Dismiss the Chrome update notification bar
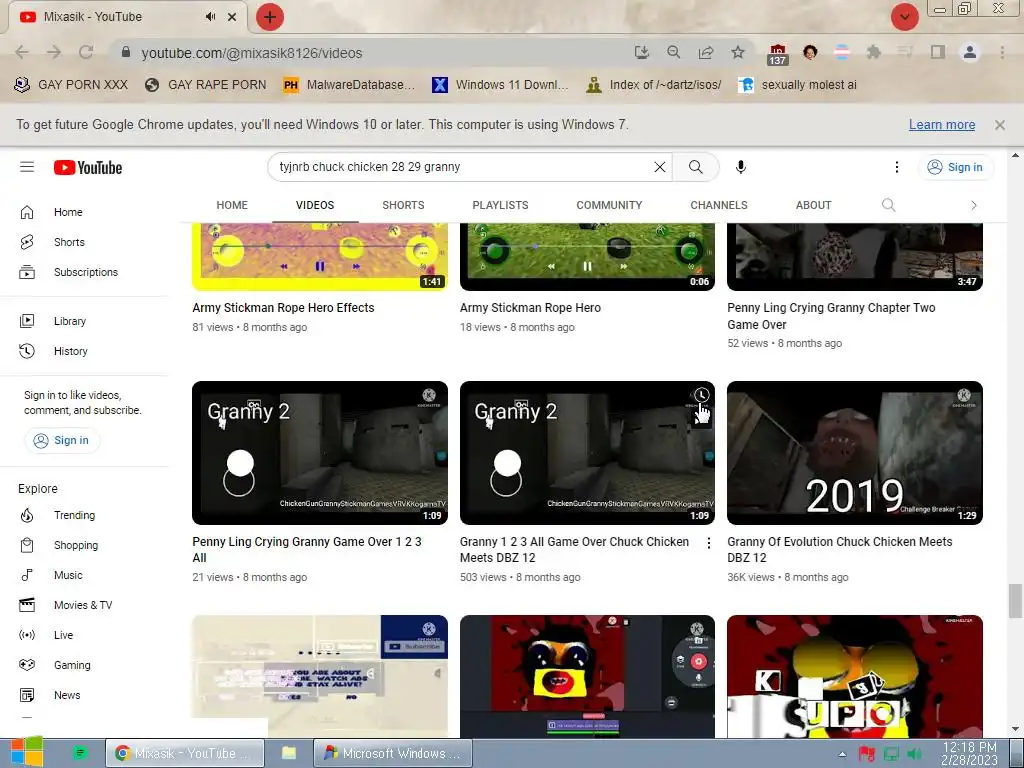Screen dimensions: 1024x768 pos(1000,125)
